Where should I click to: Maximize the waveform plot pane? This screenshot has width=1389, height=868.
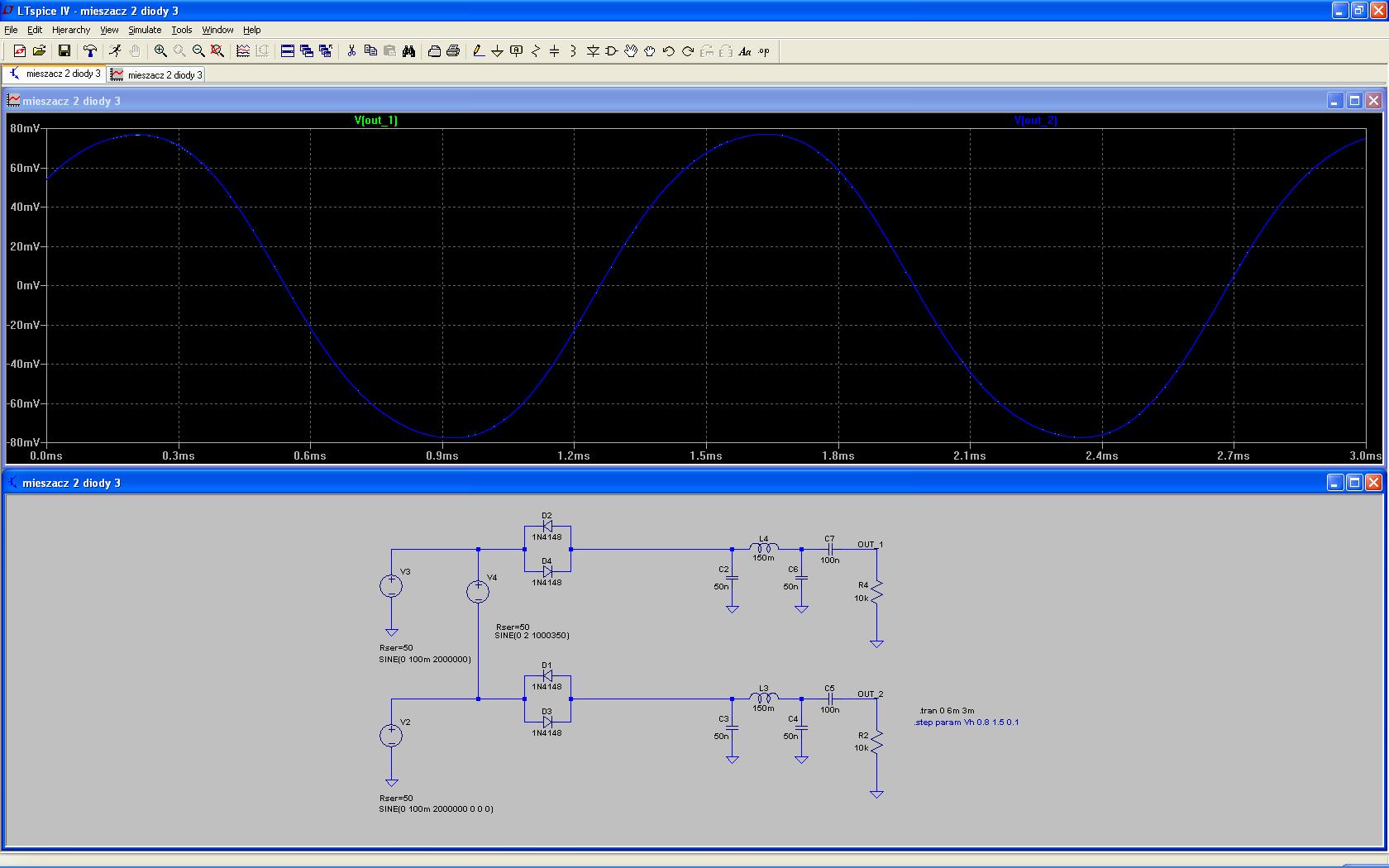pos(1354,101)
